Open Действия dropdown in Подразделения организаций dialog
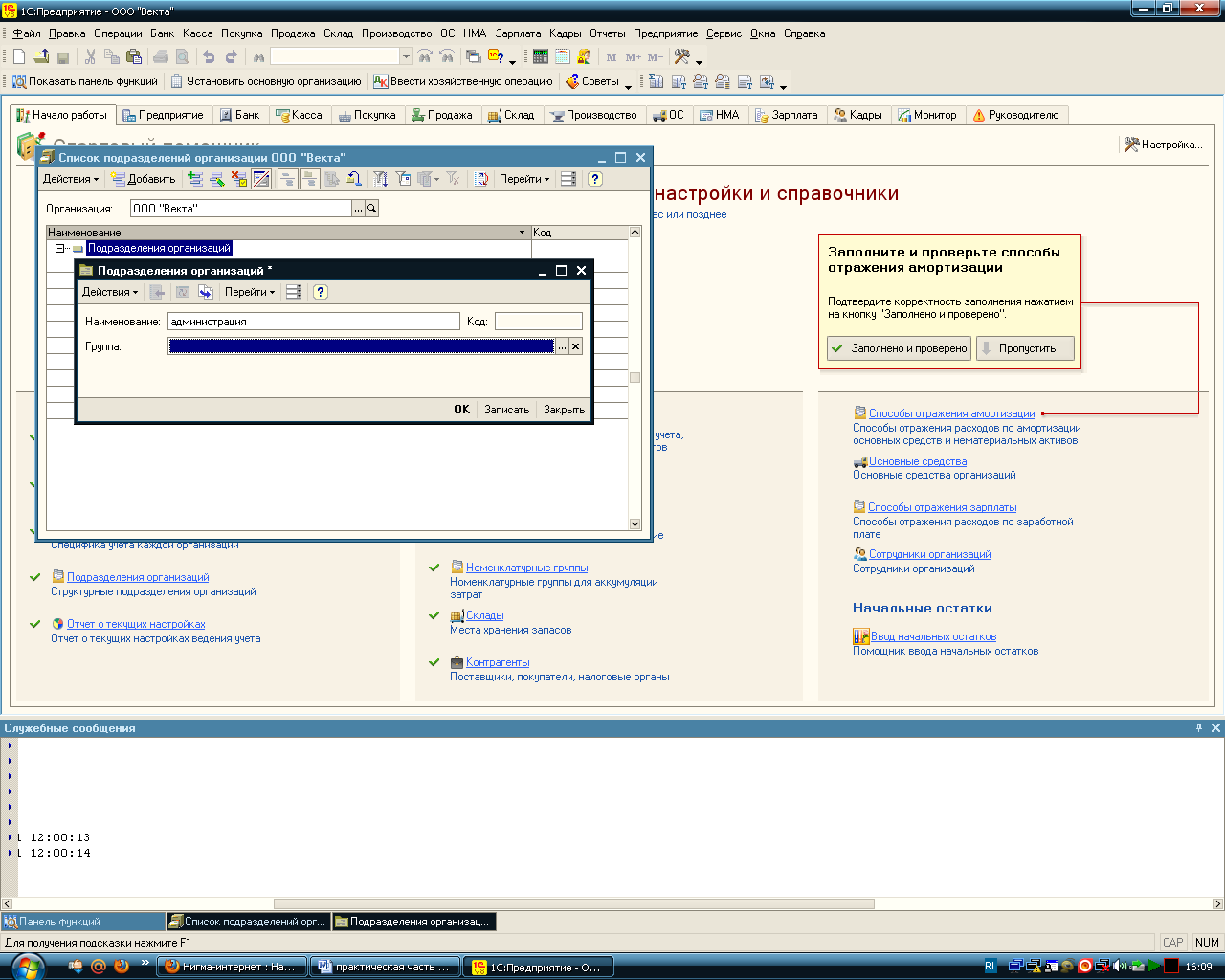Screen dimensions: 1225x980 coord(109,292)
